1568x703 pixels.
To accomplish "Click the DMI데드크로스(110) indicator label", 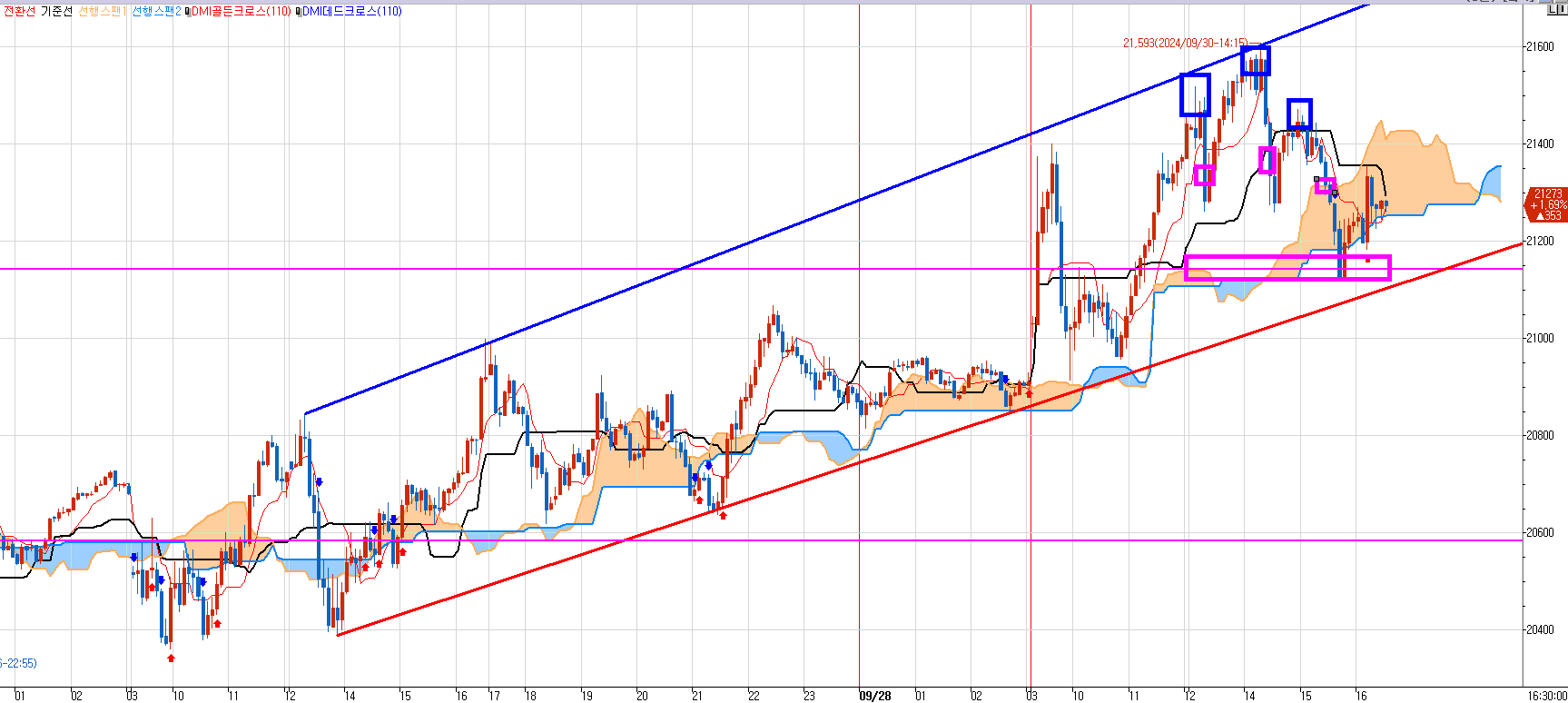I will (x=352, y=12).
